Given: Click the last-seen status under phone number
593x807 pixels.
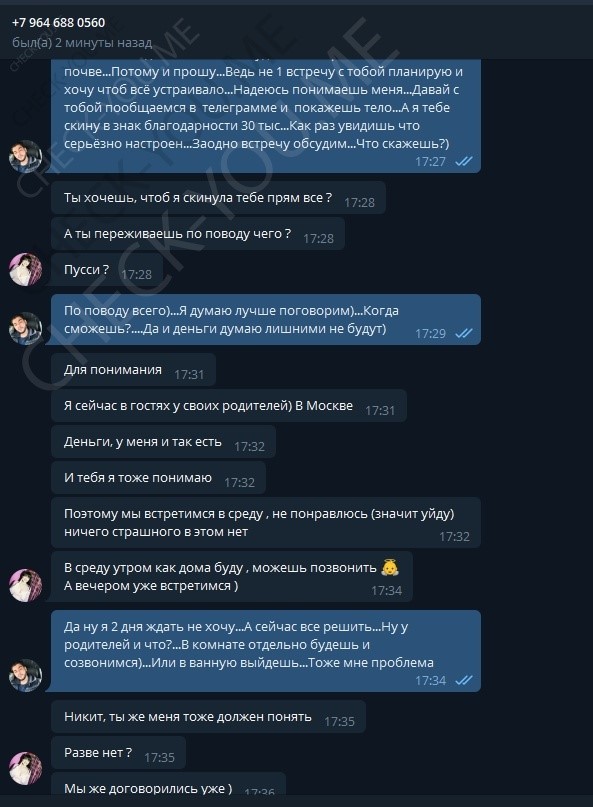Looking at the screenshot, I should [x=82, y=43].
